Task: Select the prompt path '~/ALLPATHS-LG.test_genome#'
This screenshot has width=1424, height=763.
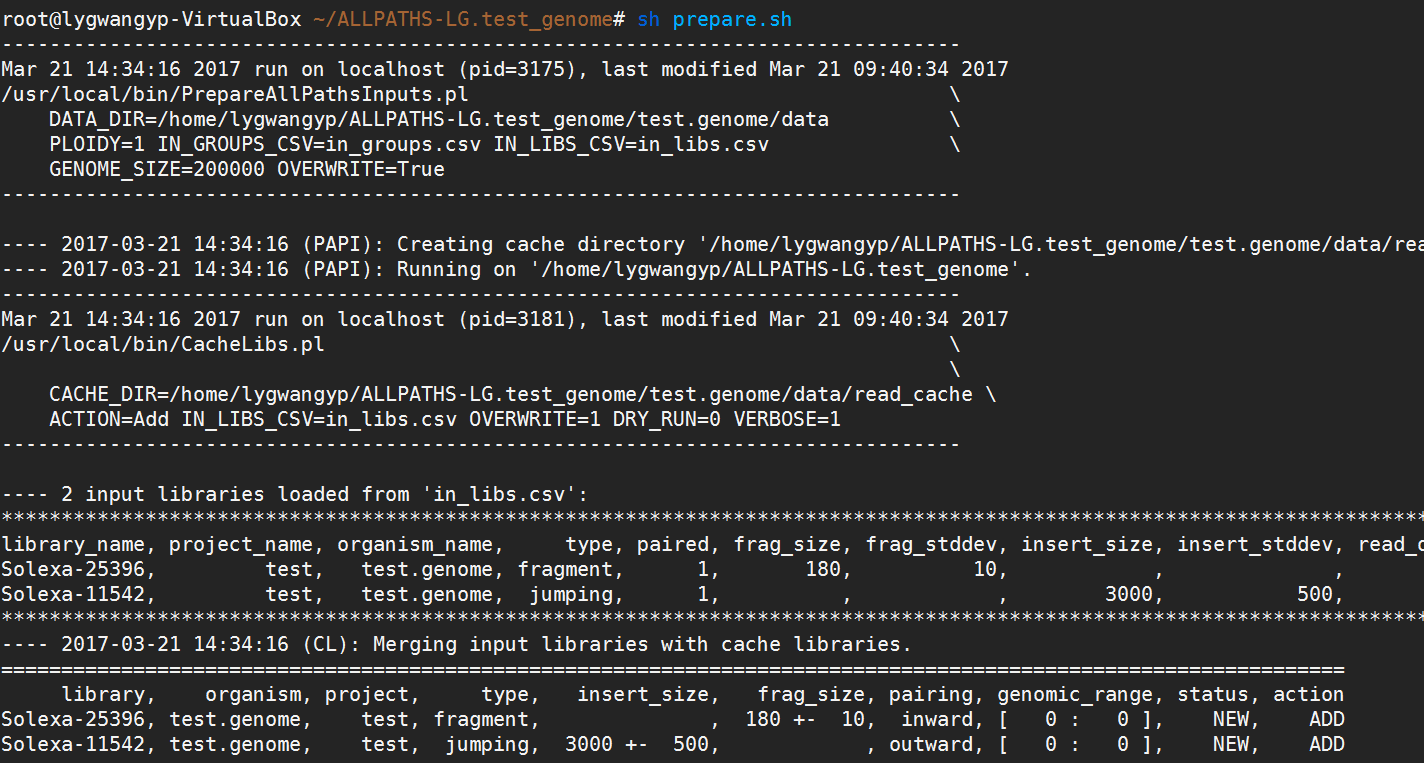Action: click(469, 20)
